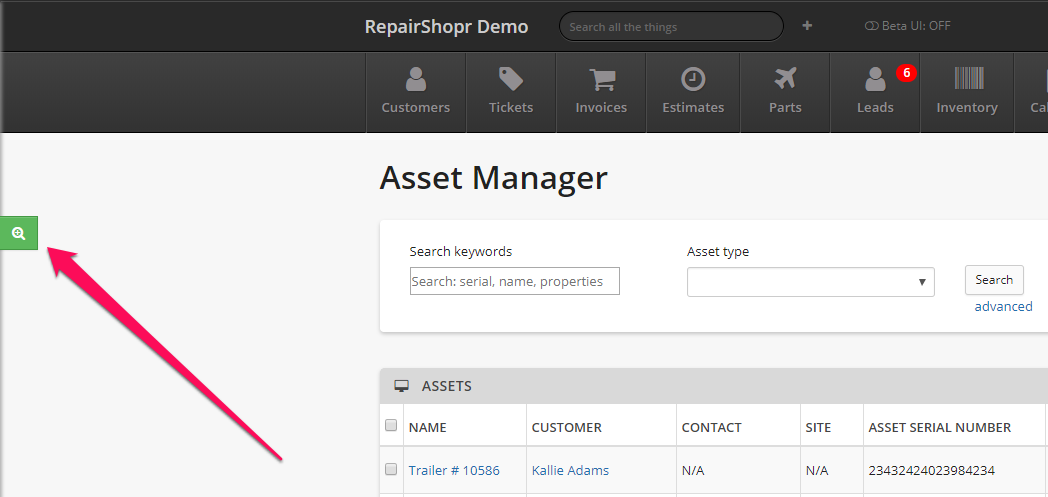Go to the Tickets section

click(511, 92)
